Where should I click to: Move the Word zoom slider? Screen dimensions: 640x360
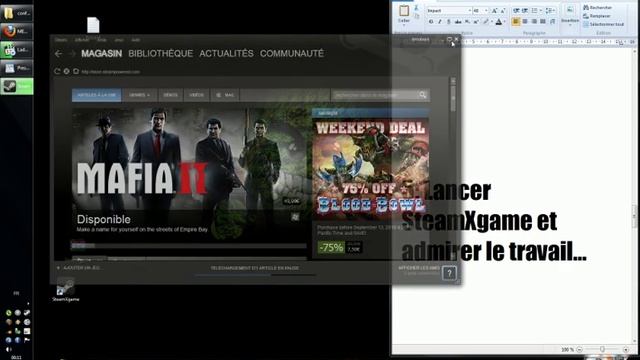[x=602, y=349]
